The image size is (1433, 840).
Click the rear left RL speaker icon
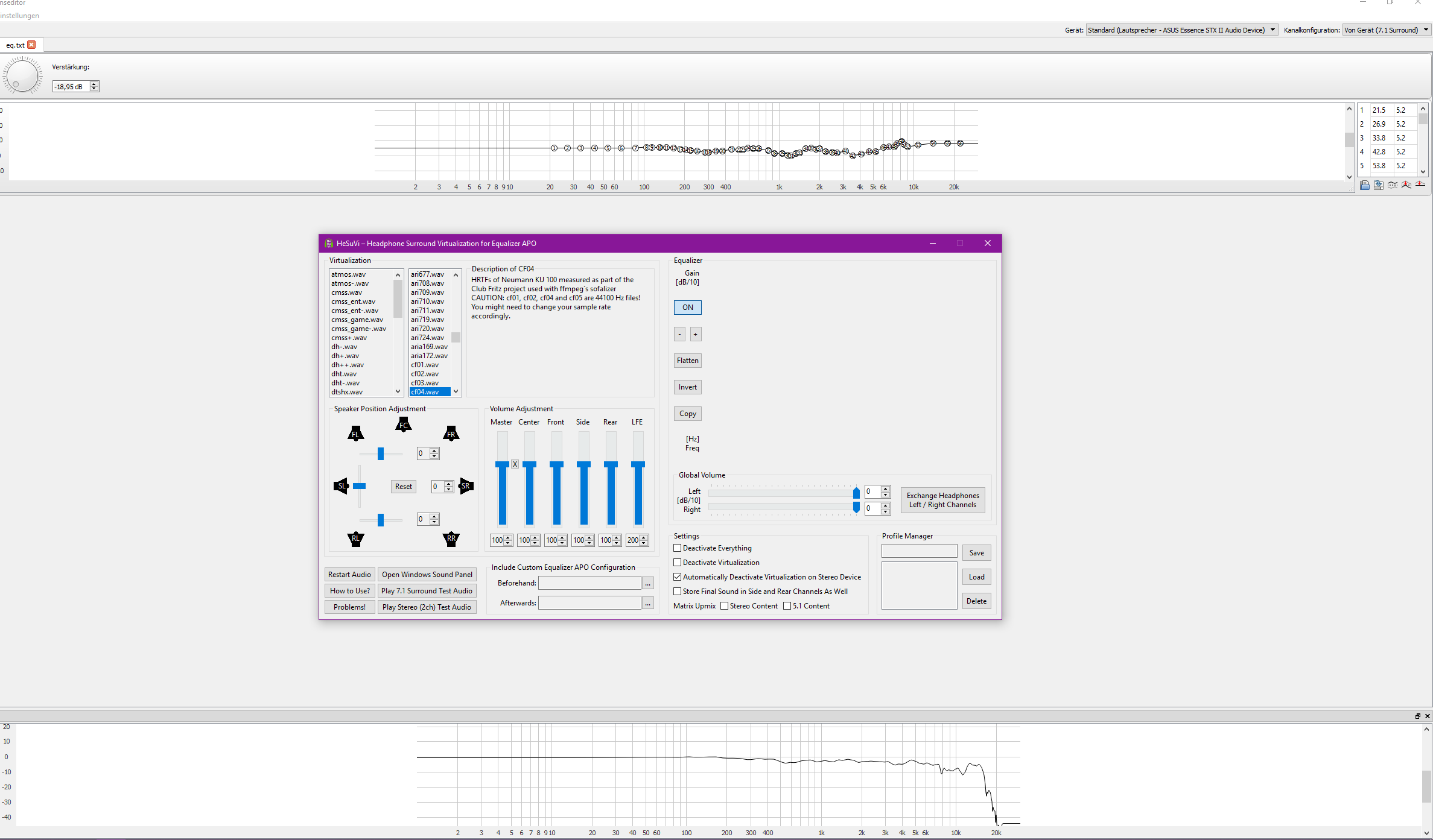point(356,538)
